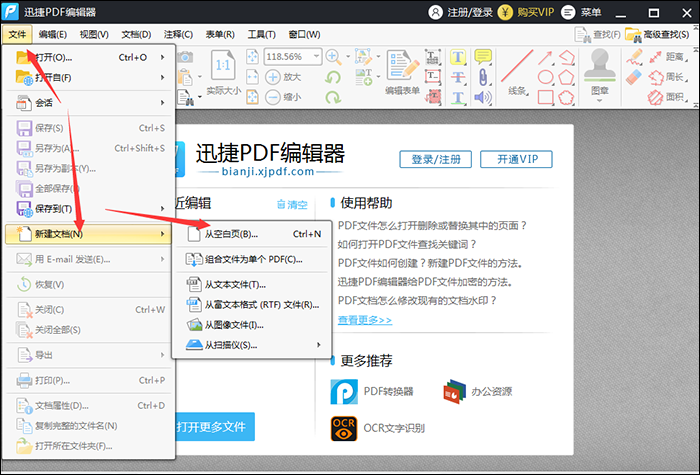
Task: Click the 清空 recent list link
Action: (292, 204)
